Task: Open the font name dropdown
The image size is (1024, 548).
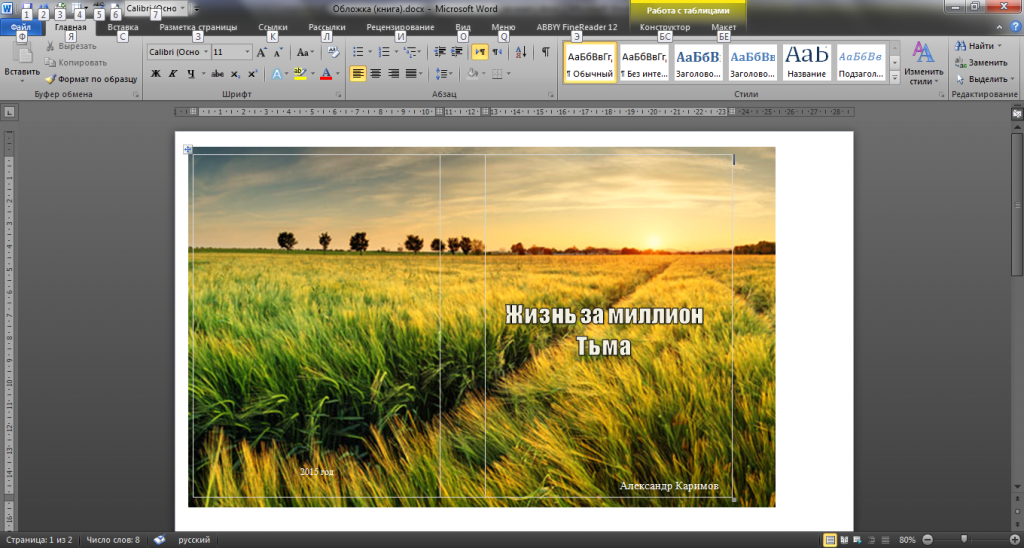Action: point(205,52)
